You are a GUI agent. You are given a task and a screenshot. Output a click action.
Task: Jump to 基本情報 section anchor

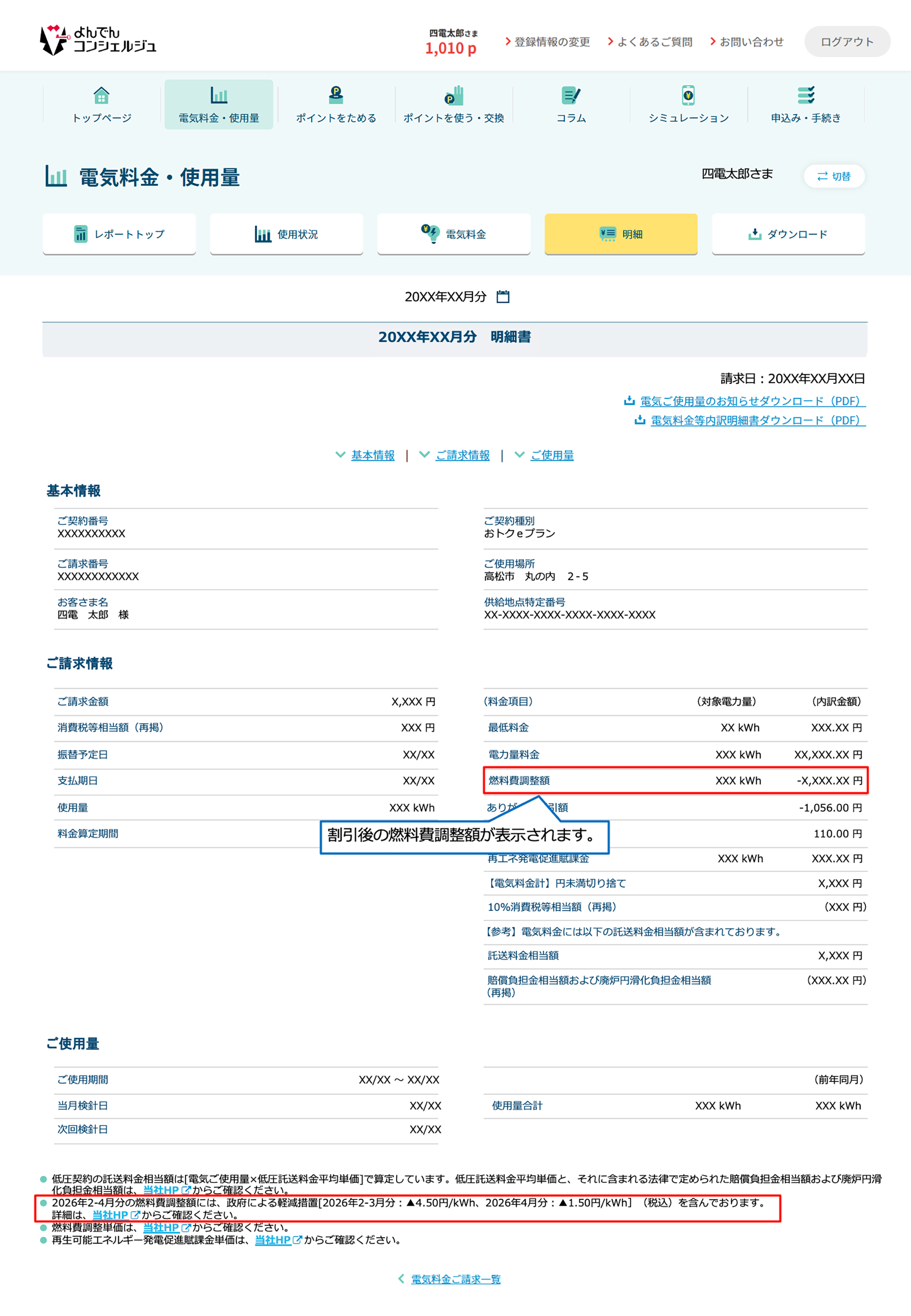click(372, 455)
